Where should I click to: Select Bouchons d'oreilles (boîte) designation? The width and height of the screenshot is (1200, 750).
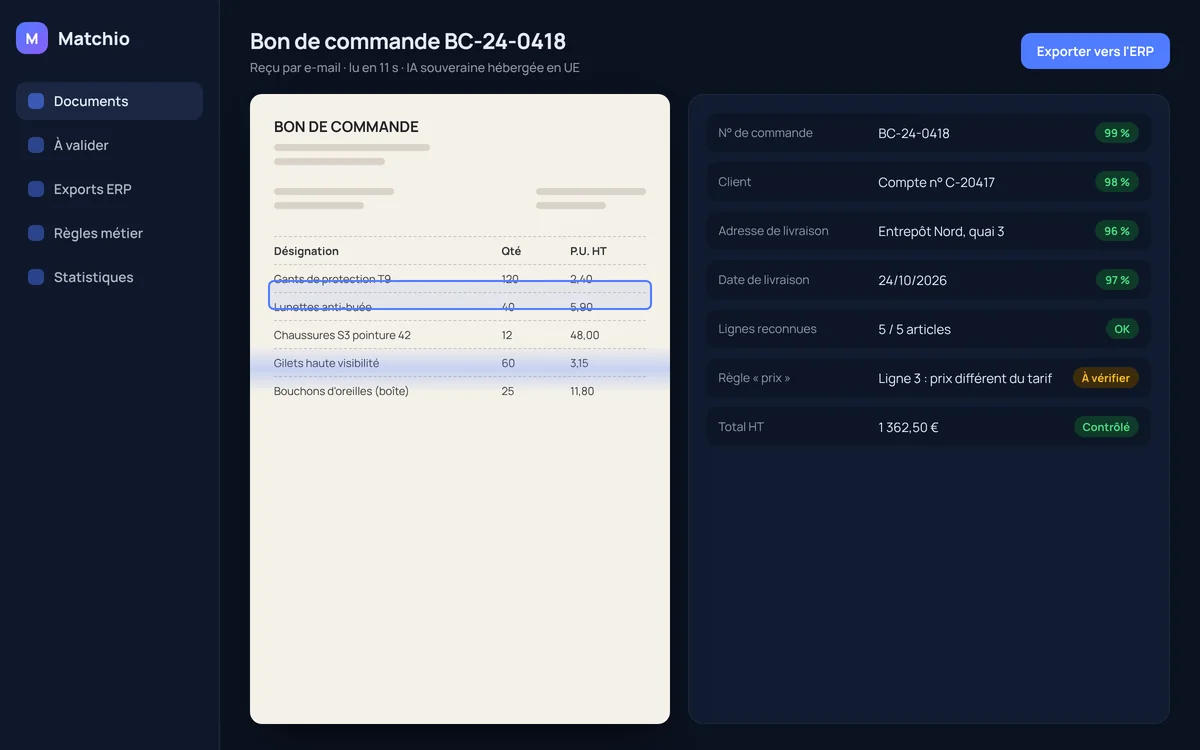(341, 391)
